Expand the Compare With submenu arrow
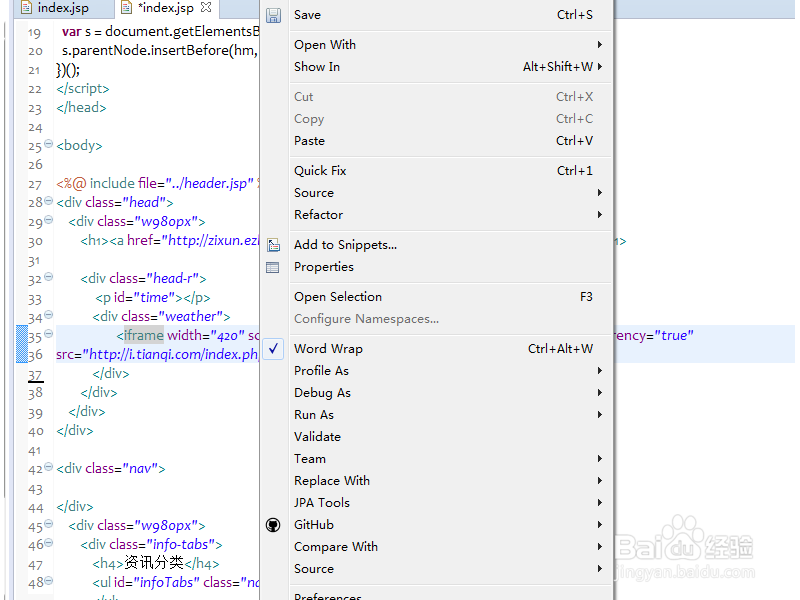Screen dimensions: 800x600 [600, 546]
